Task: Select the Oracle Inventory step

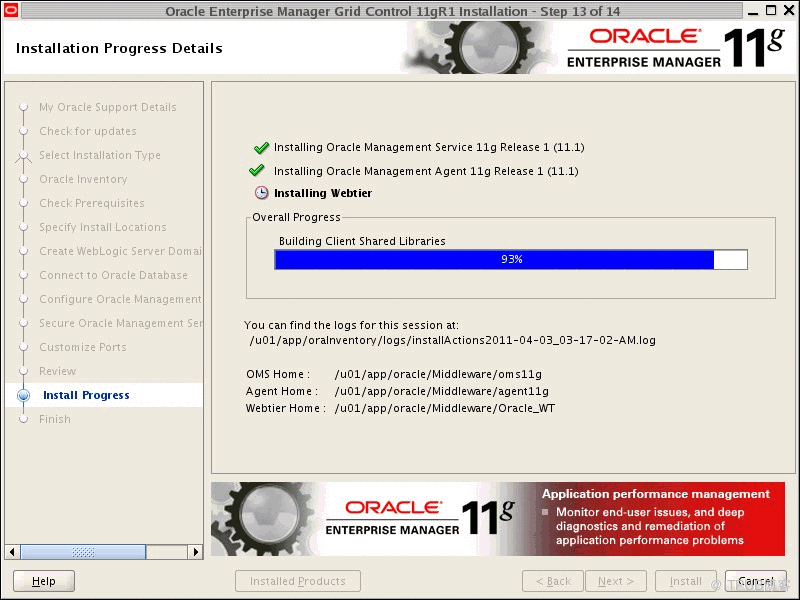Action: coord(83,179)
